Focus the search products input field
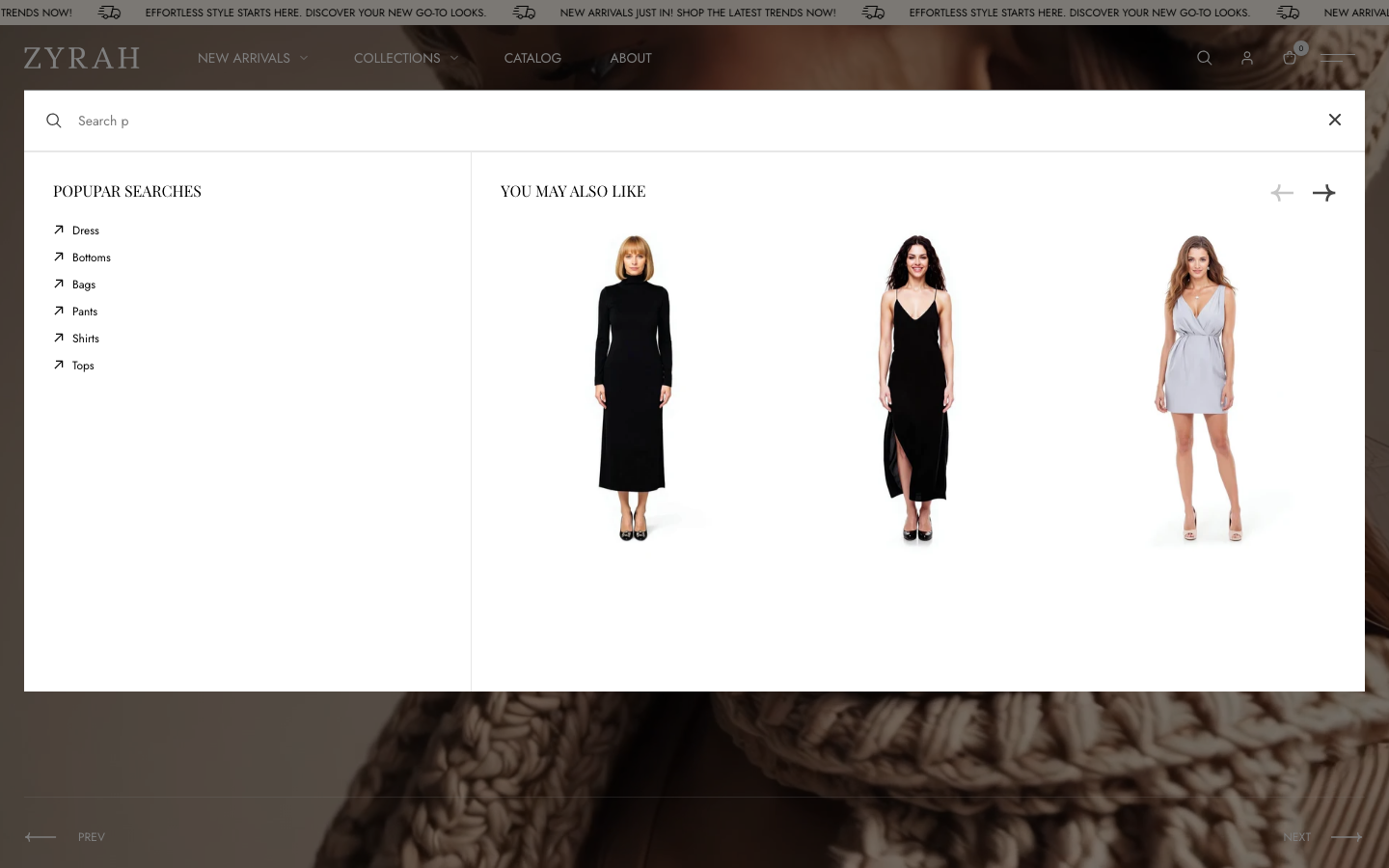This screenshot has height=868, width=1389. pos(694,121)
